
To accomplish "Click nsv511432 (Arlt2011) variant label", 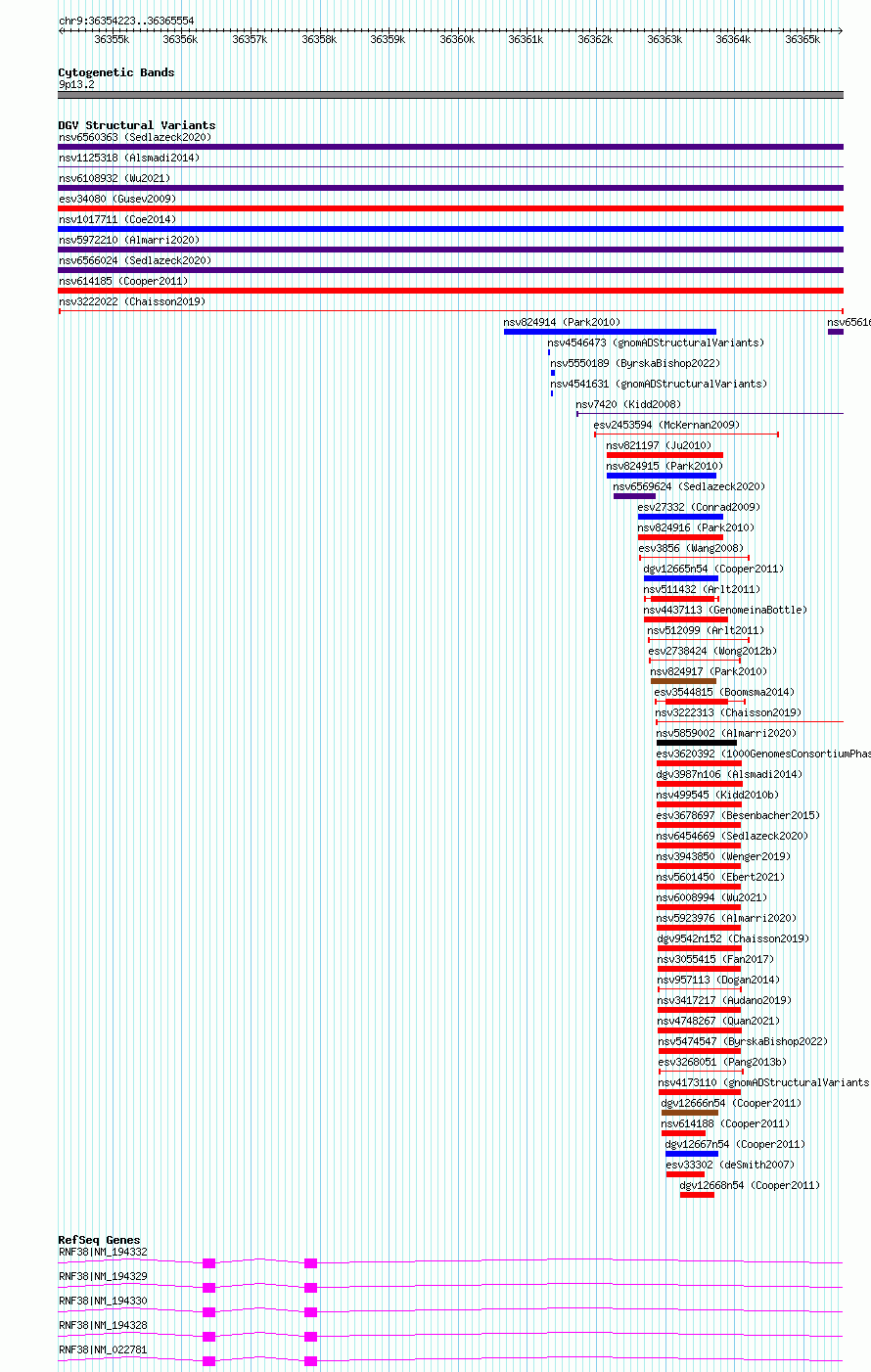I will click(701, 589).
